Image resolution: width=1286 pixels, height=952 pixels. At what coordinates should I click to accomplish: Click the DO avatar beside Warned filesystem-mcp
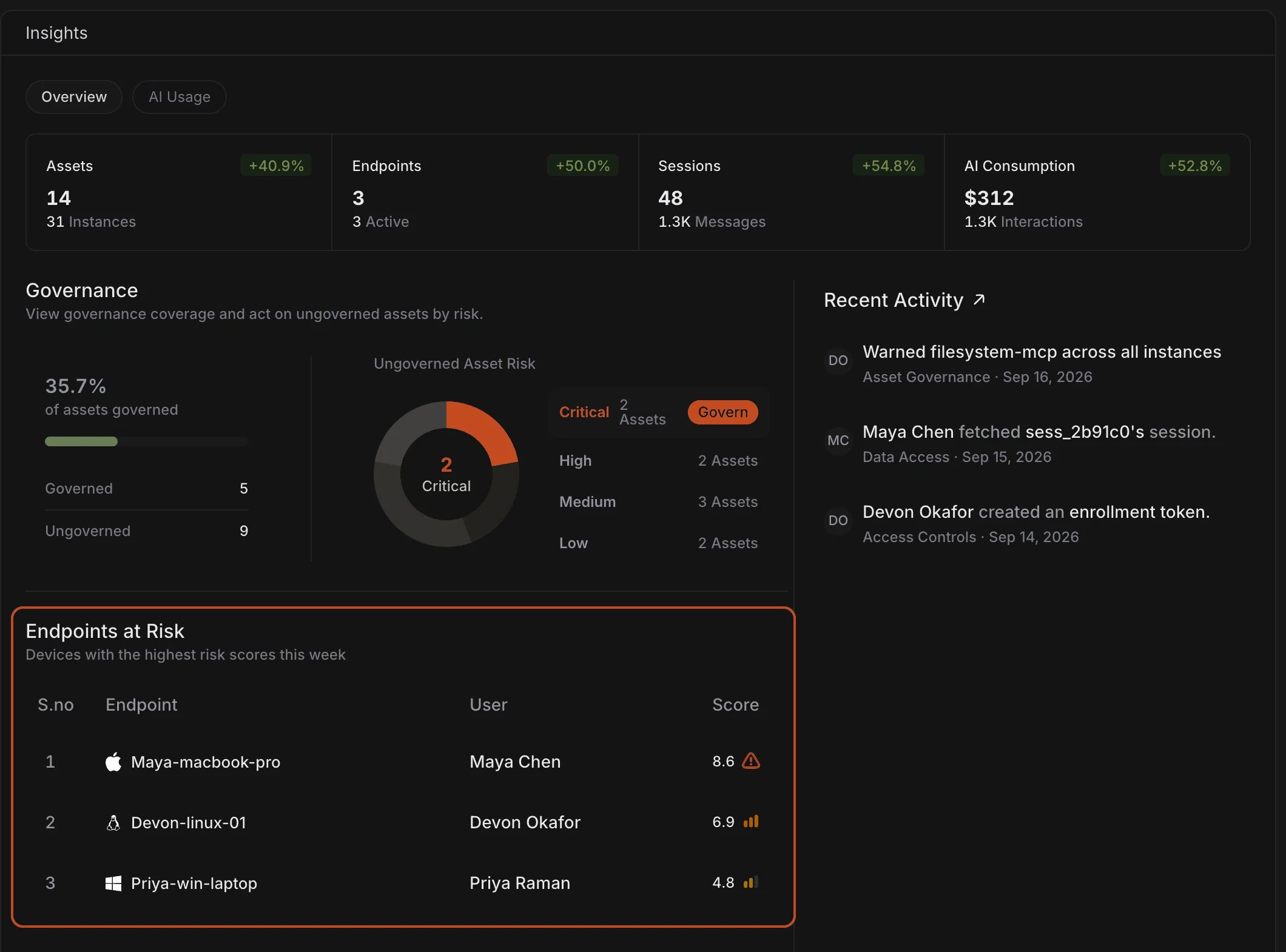(838, 360)
